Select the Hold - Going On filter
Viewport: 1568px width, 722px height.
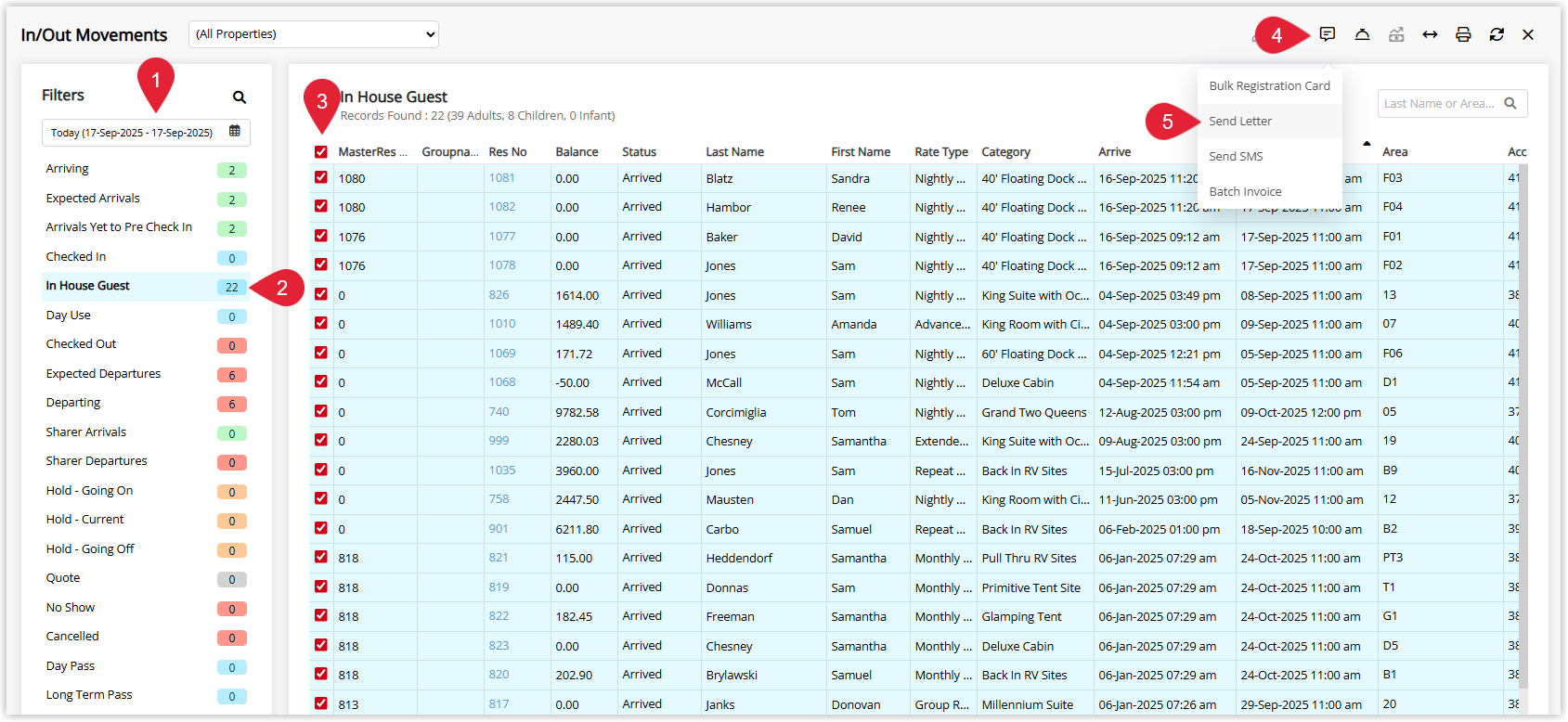coord(146,491)
